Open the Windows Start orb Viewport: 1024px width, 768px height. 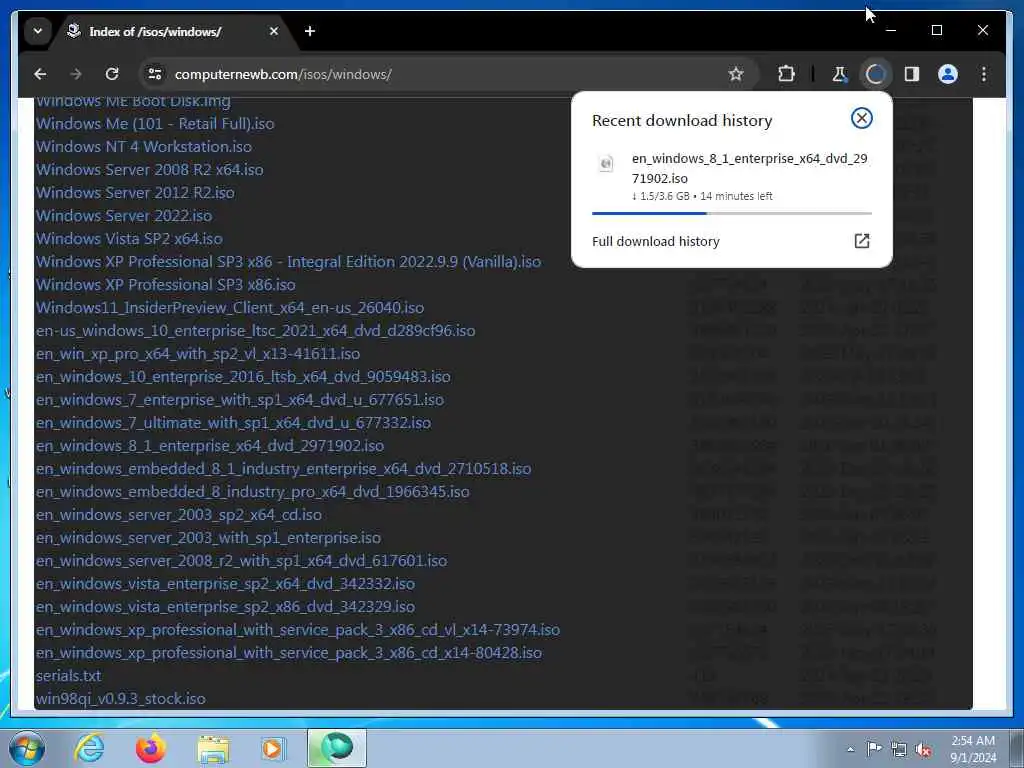click(27, 748)
